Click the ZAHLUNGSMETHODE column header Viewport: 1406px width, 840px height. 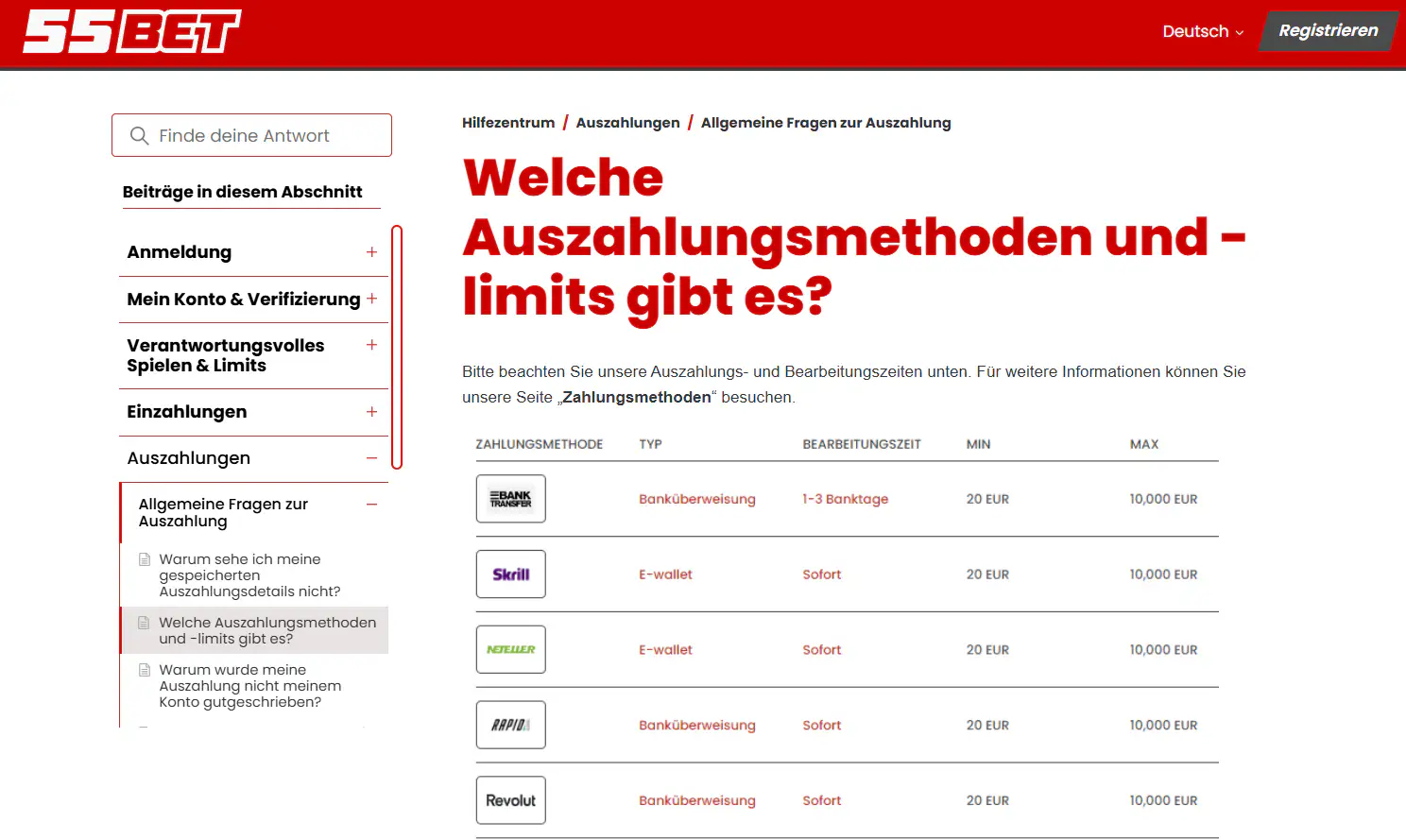pos(540,444)
